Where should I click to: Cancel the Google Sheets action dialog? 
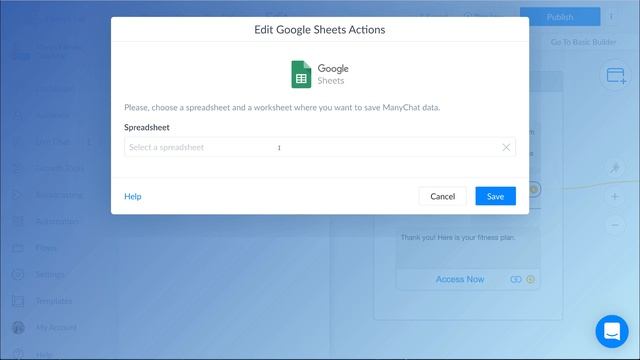click(x=442, y=196)
